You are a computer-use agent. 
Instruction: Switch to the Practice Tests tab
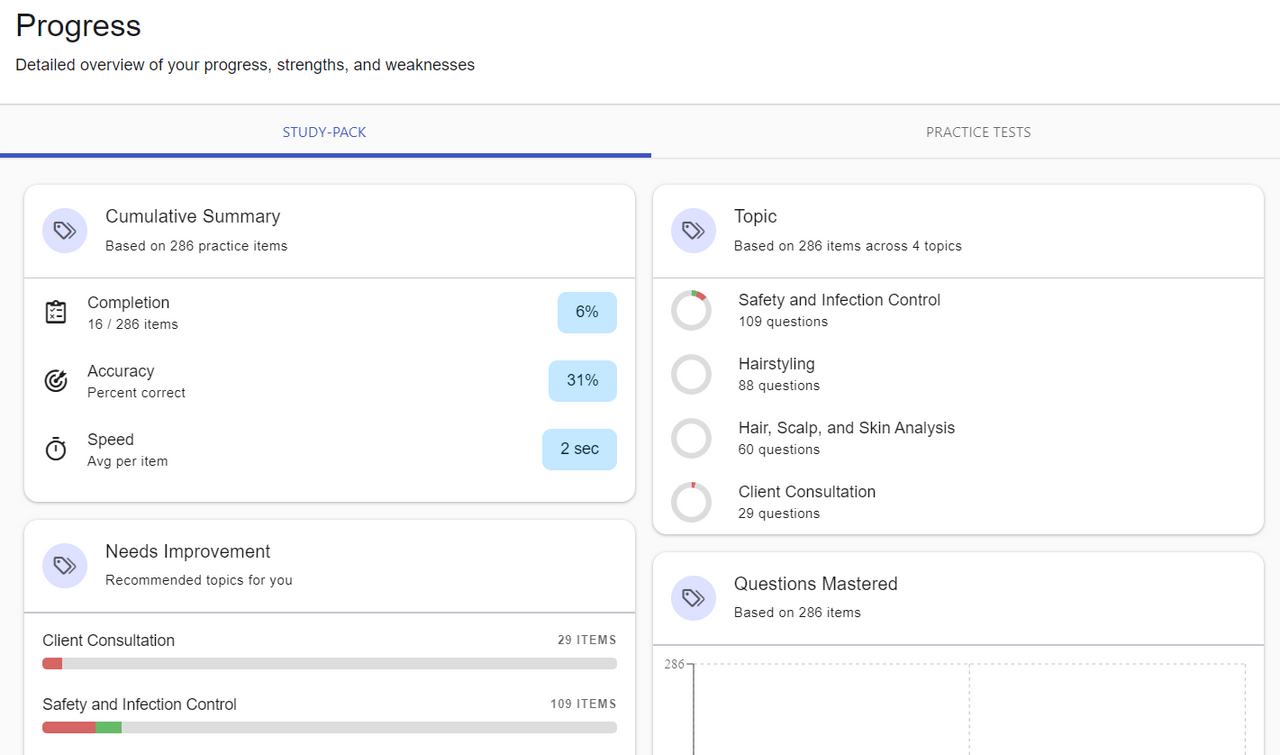[x=978, y=132]
